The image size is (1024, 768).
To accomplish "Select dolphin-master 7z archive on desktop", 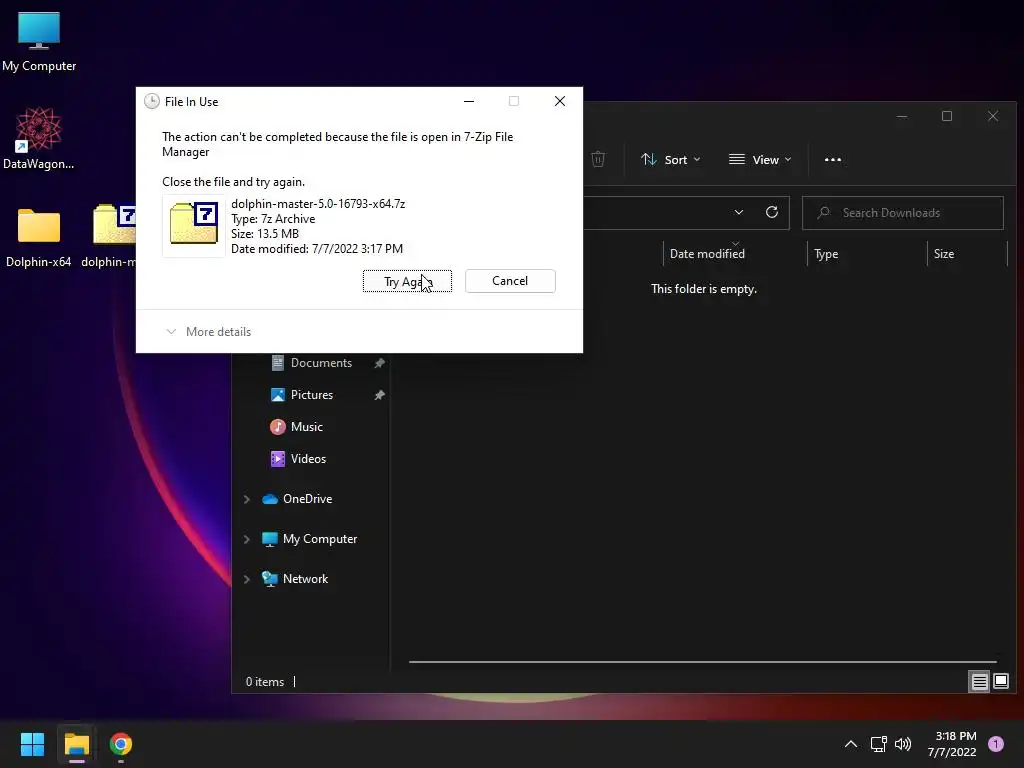I will click(110, 238).
